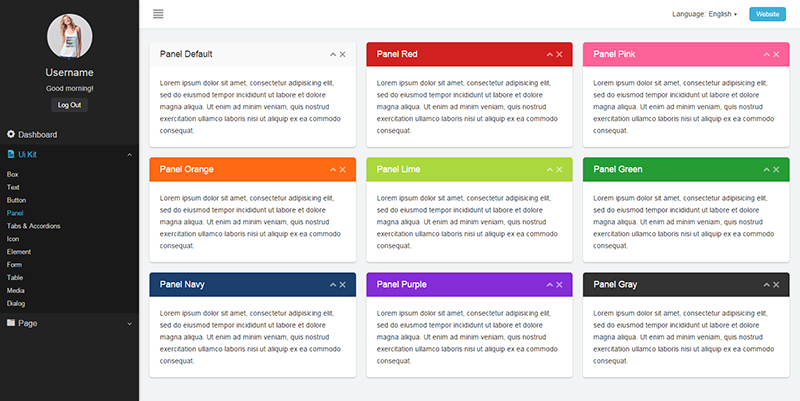Viewport: 800px width, 401px height.
Task: Click the hamburger menu icon in top bar
Action: point(158,13)
